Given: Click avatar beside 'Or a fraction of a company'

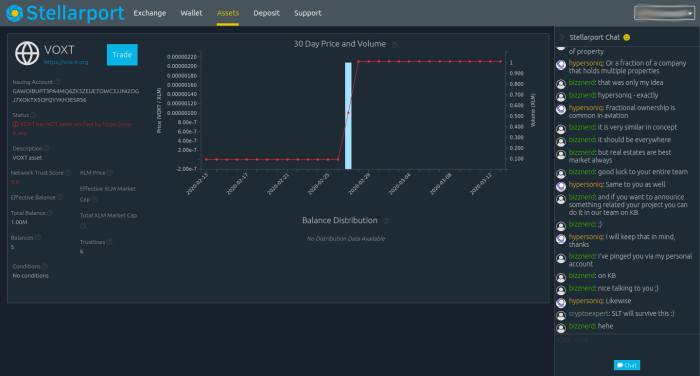Looking at the screenshot, I should (561, 65).
